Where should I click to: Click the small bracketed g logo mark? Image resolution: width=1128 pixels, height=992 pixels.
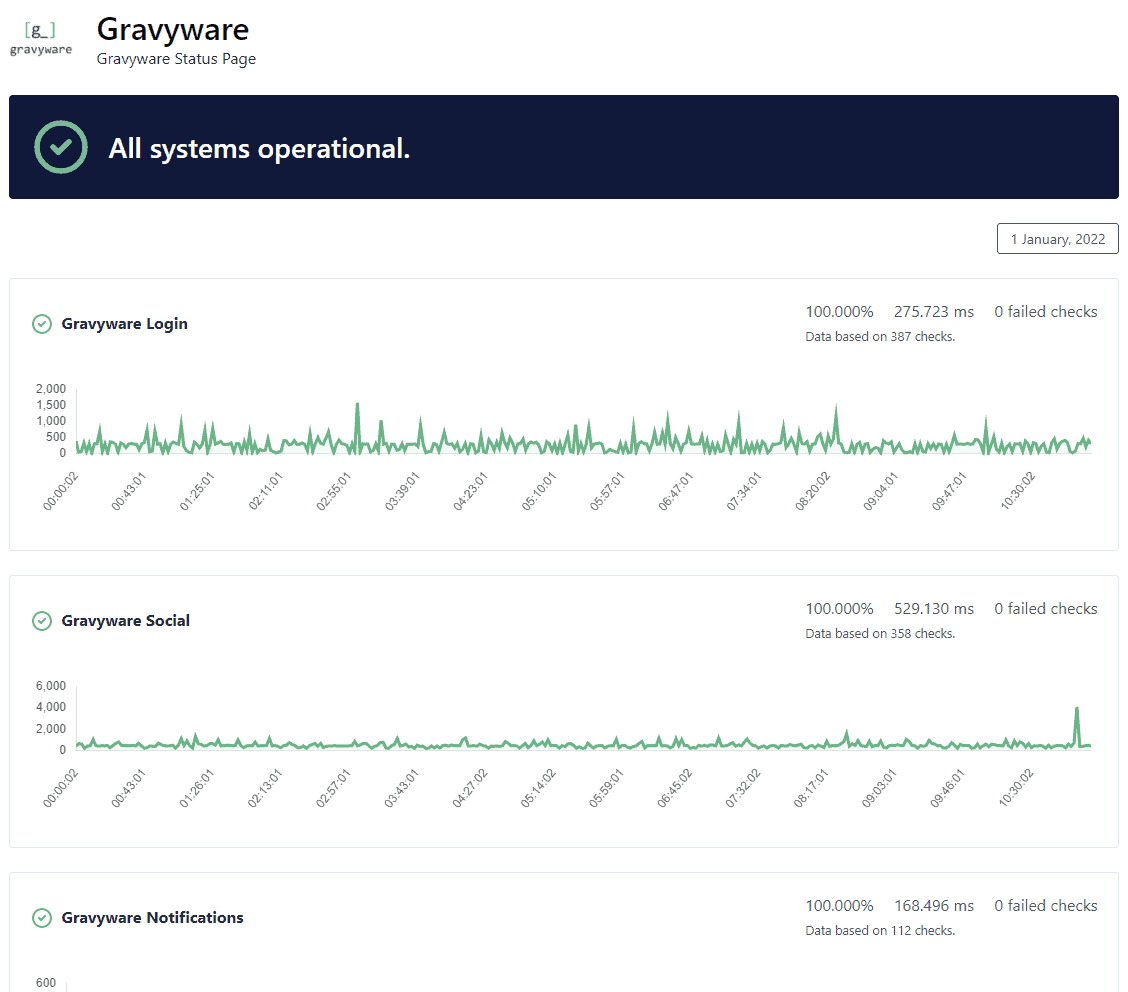click(40, 30)
